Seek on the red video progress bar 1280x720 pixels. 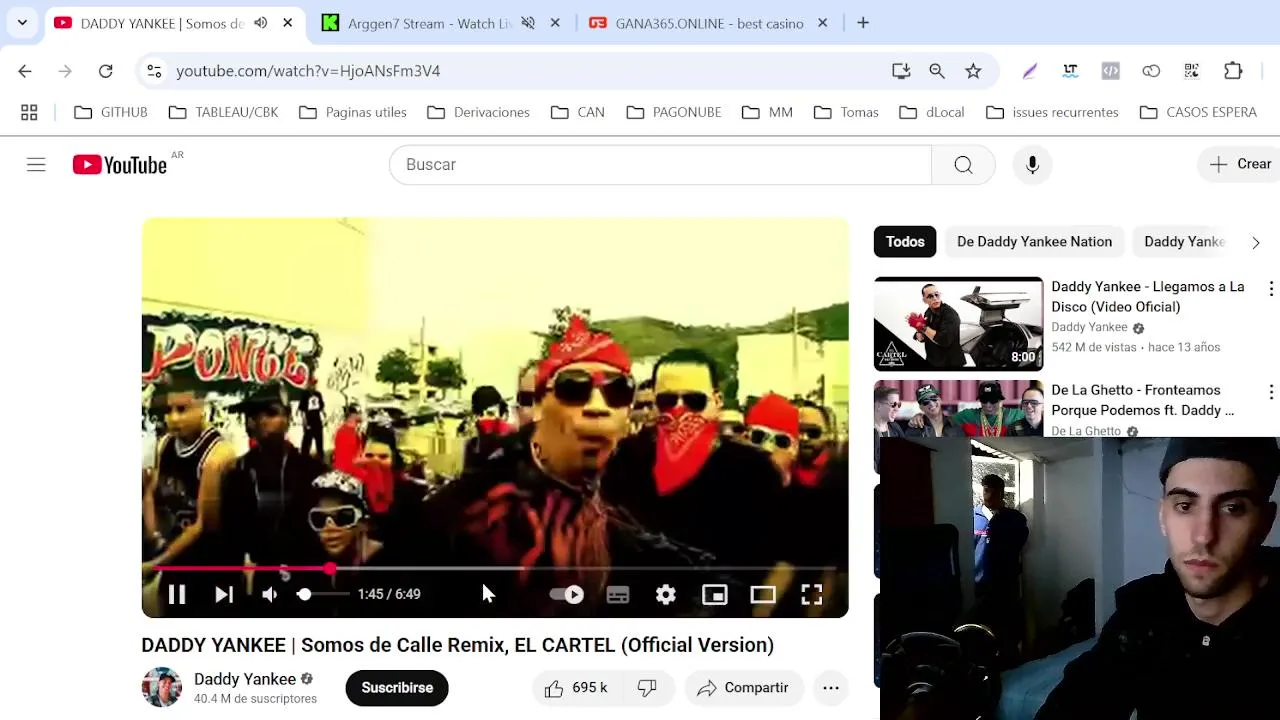[x=495, y=568]
